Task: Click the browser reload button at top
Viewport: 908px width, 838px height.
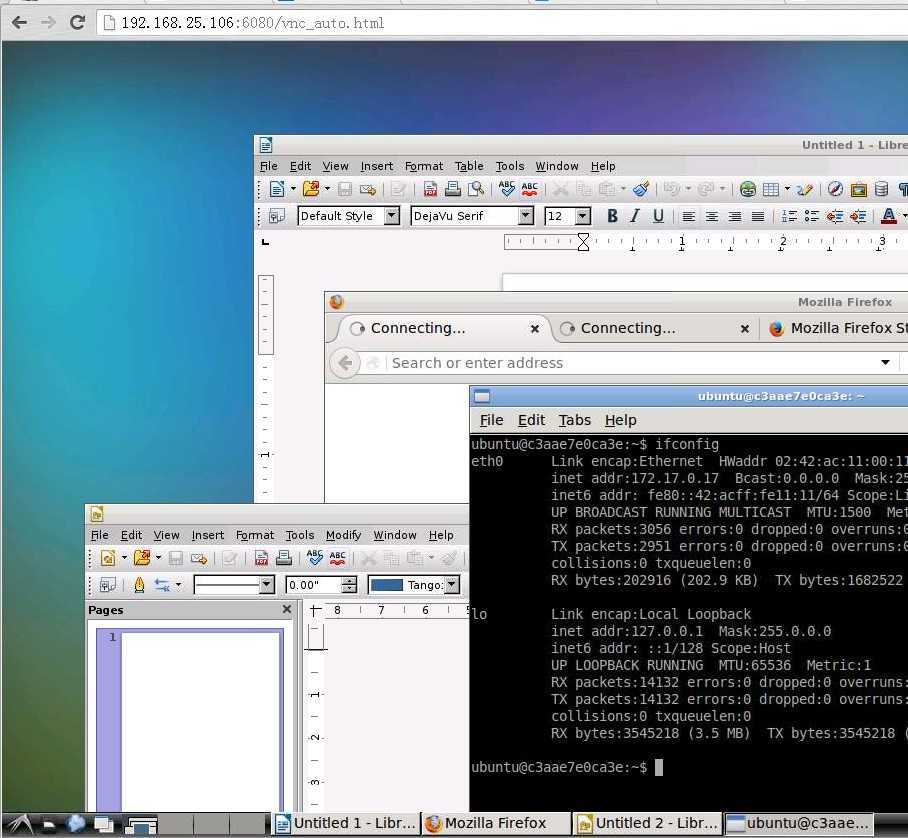Action: tap(77, 23)
